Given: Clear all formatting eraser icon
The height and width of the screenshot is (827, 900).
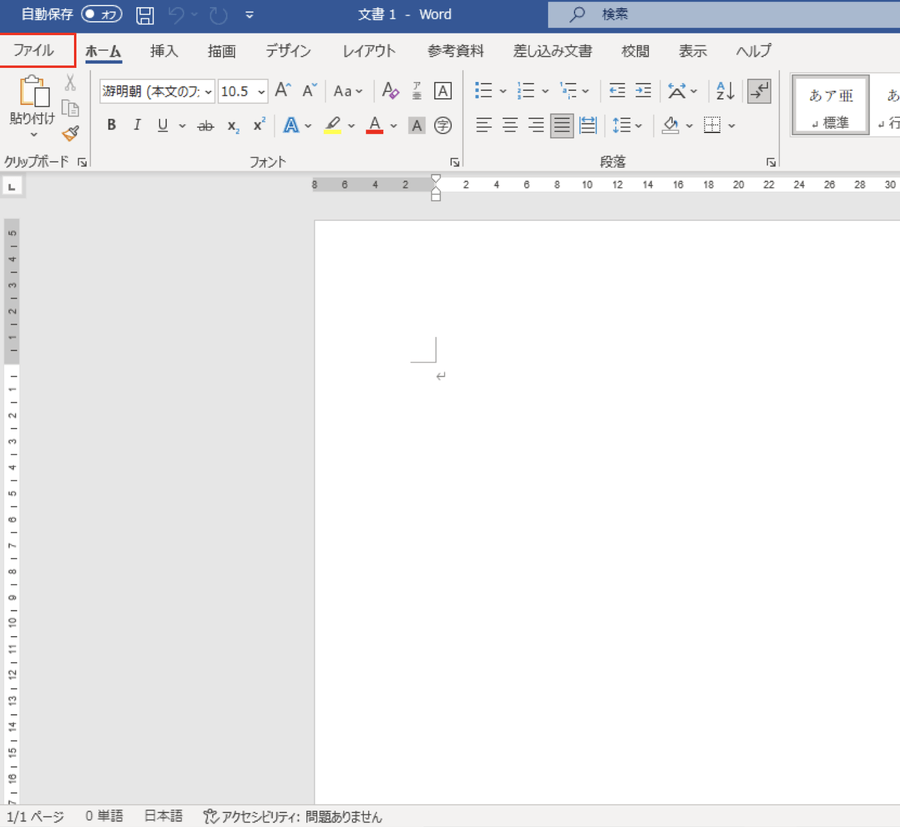Looking at the screenshot, I should (390, 91).
